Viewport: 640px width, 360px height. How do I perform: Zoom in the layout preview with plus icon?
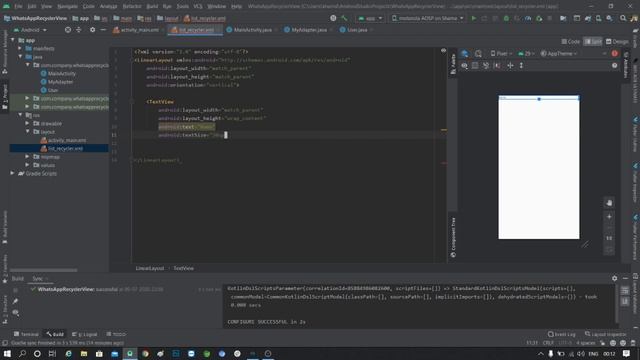pos(609,217)
